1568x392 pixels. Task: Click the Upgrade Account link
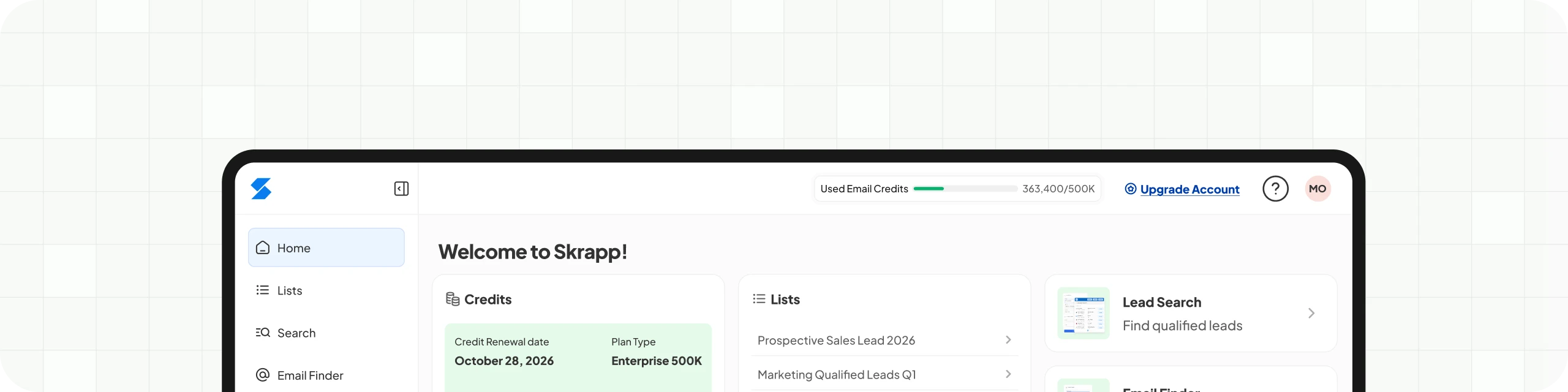coord(1189,189)
